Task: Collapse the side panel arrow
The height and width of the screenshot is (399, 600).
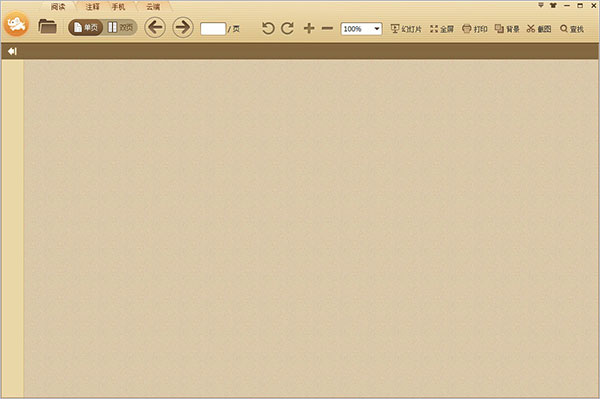Action: pyautogui.click(x=12, y=51)
